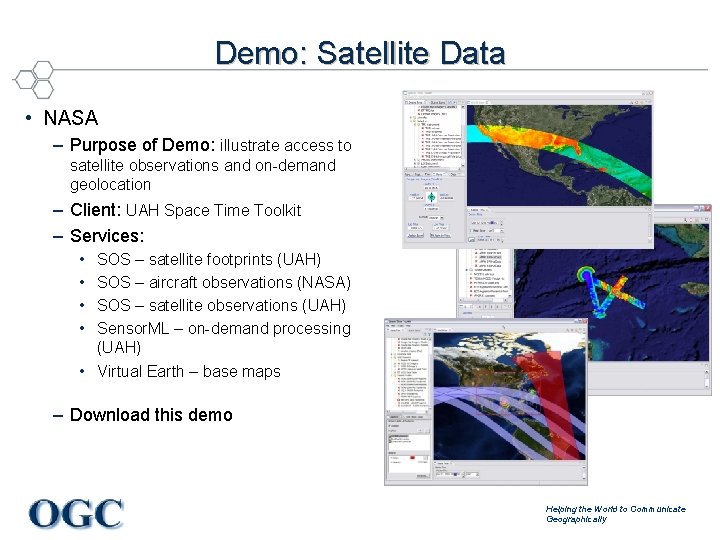Open the top screenshot with orange-green satellite swath
The image size is (720, 540).
tap(528, 170)
